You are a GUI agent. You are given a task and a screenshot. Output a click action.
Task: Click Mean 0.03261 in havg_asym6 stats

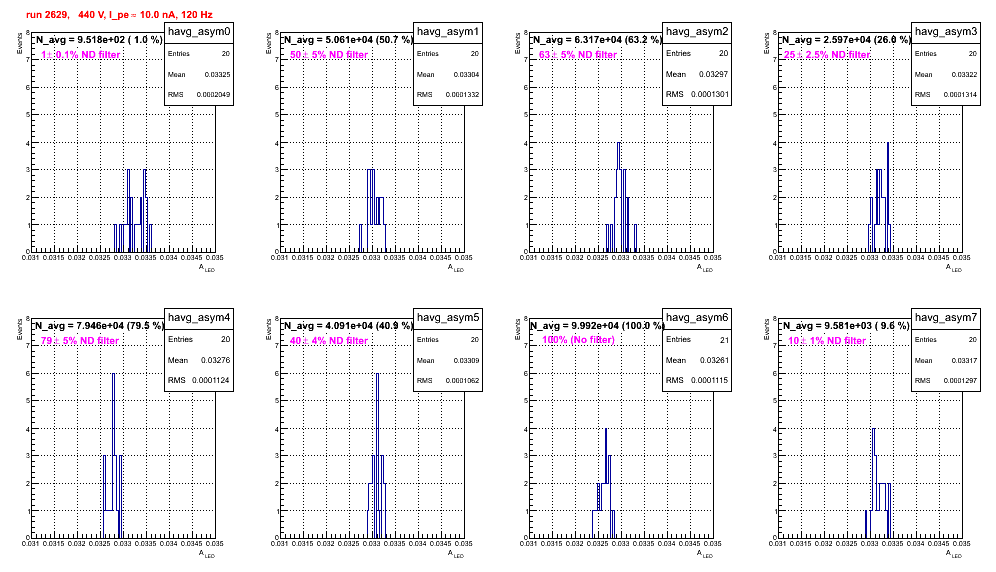tap(697, 360)
